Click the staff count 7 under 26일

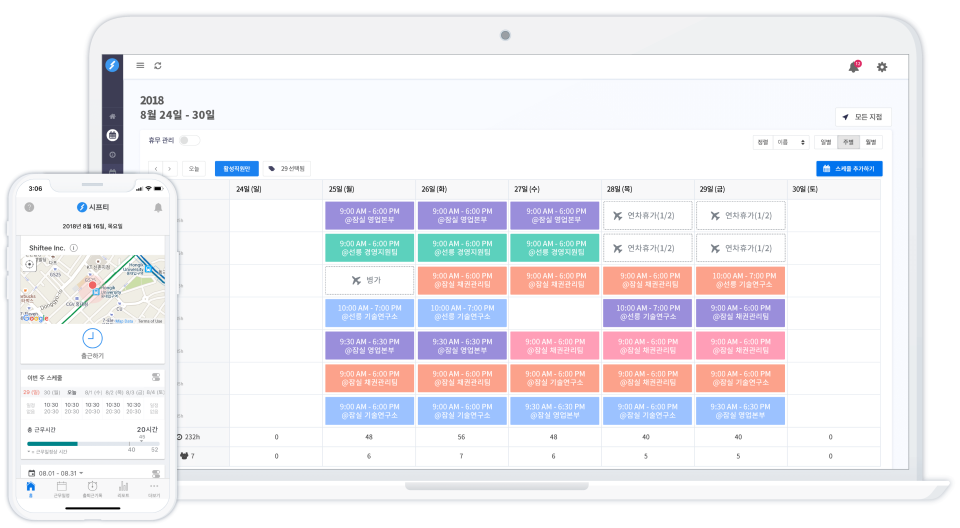(x=461, y=456)
